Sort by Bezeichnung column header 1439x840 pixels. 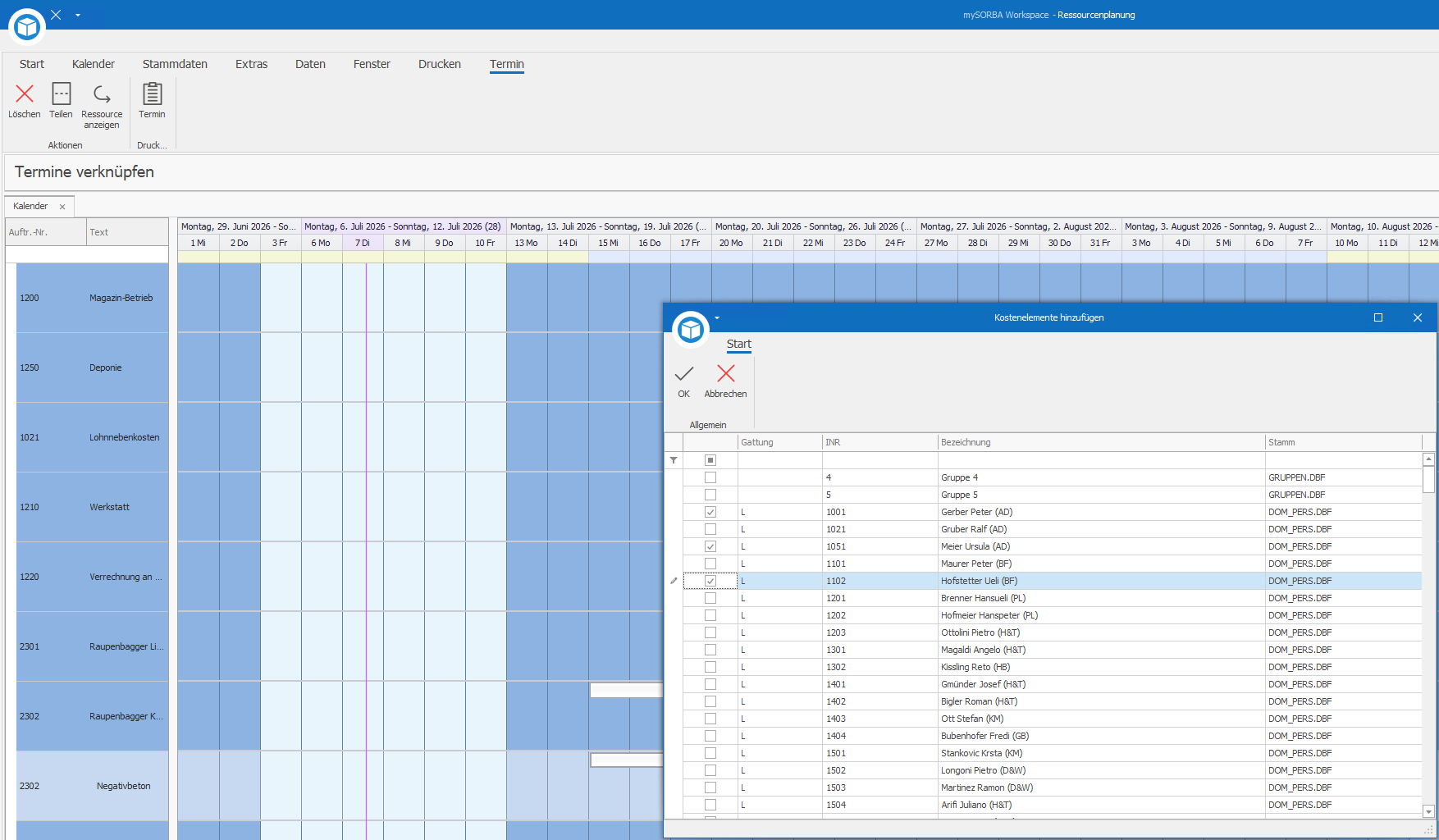point(1101,442)
